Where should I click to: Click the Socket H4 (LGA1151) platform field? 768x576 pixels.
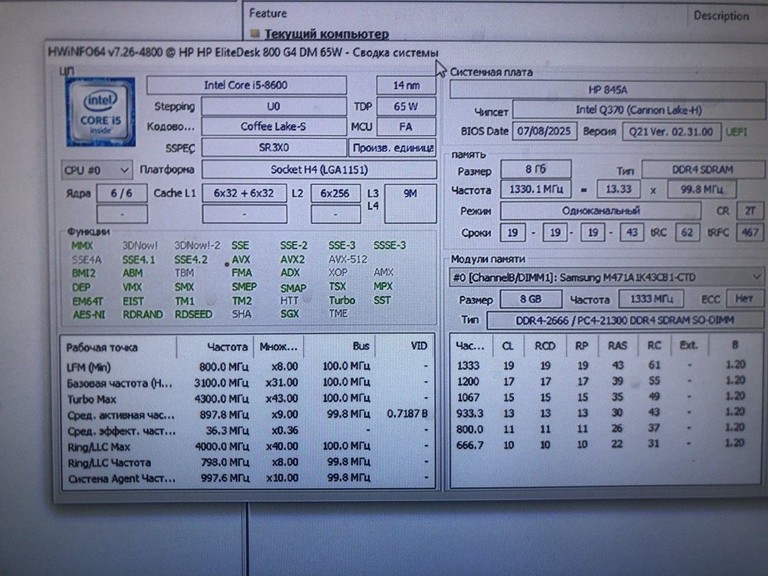319,169
